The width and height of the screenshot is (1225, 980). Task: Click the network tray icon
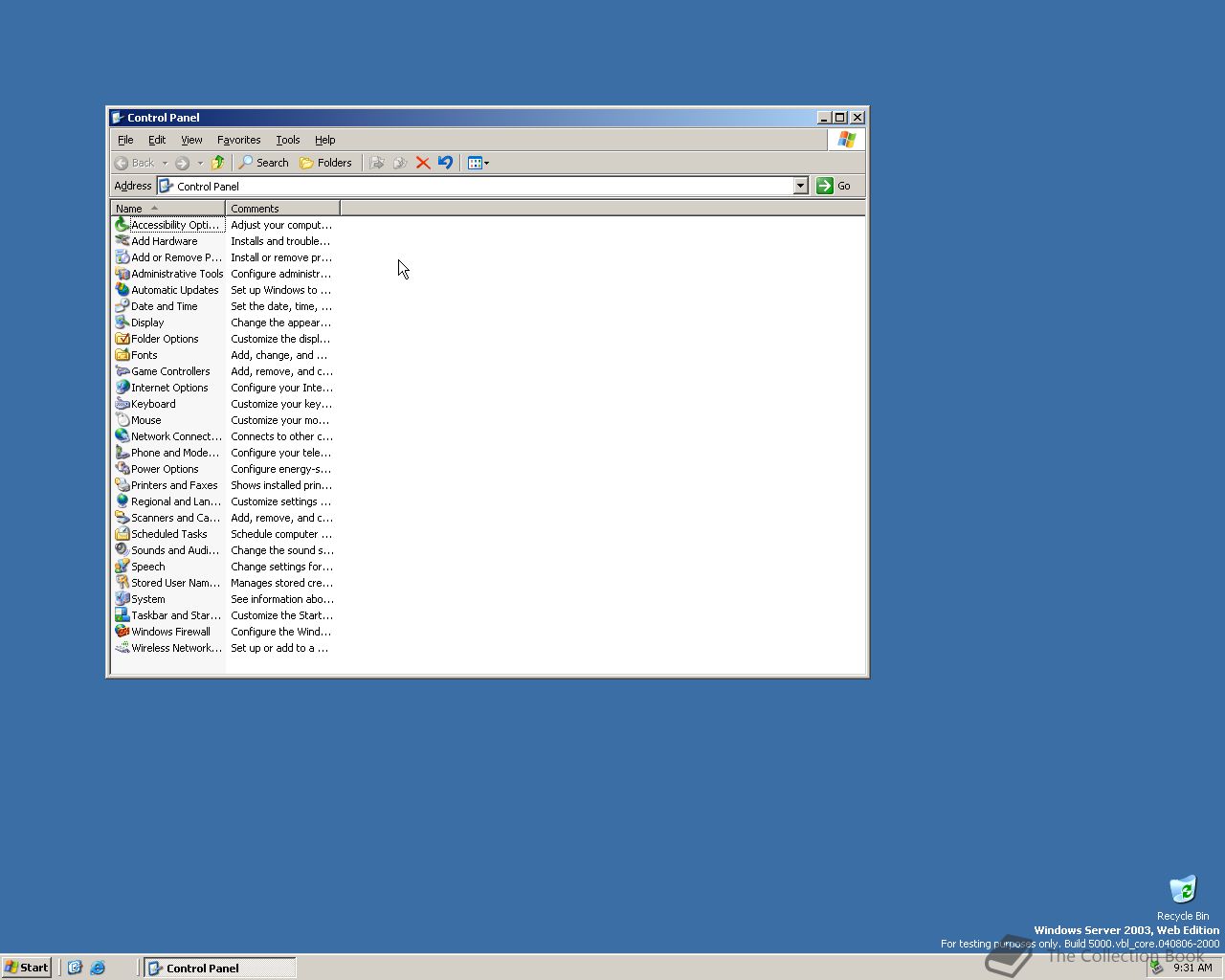click(1157, 968)
